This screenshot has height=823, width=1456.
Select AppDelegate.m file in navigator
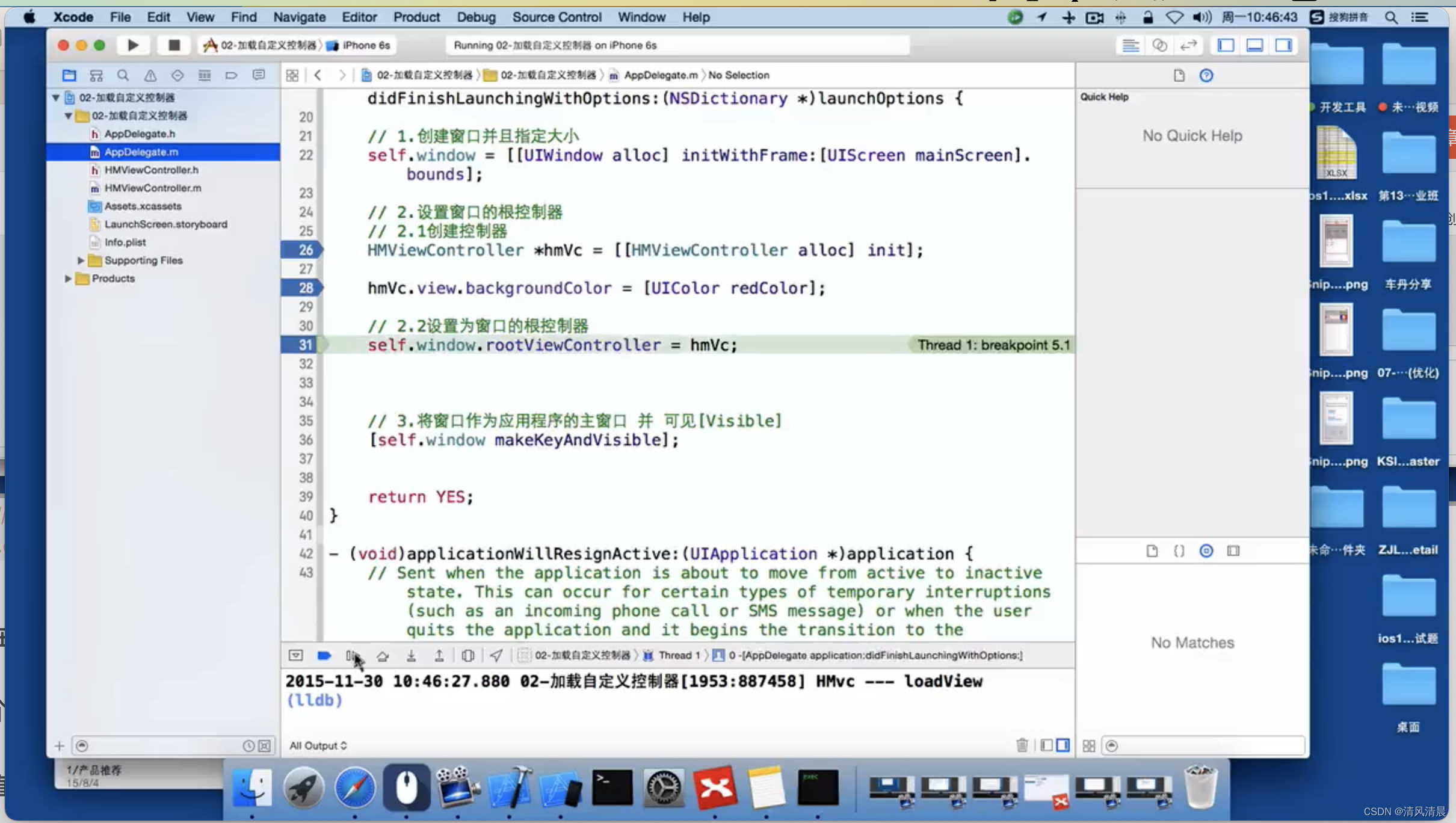[x=141, y=151]
